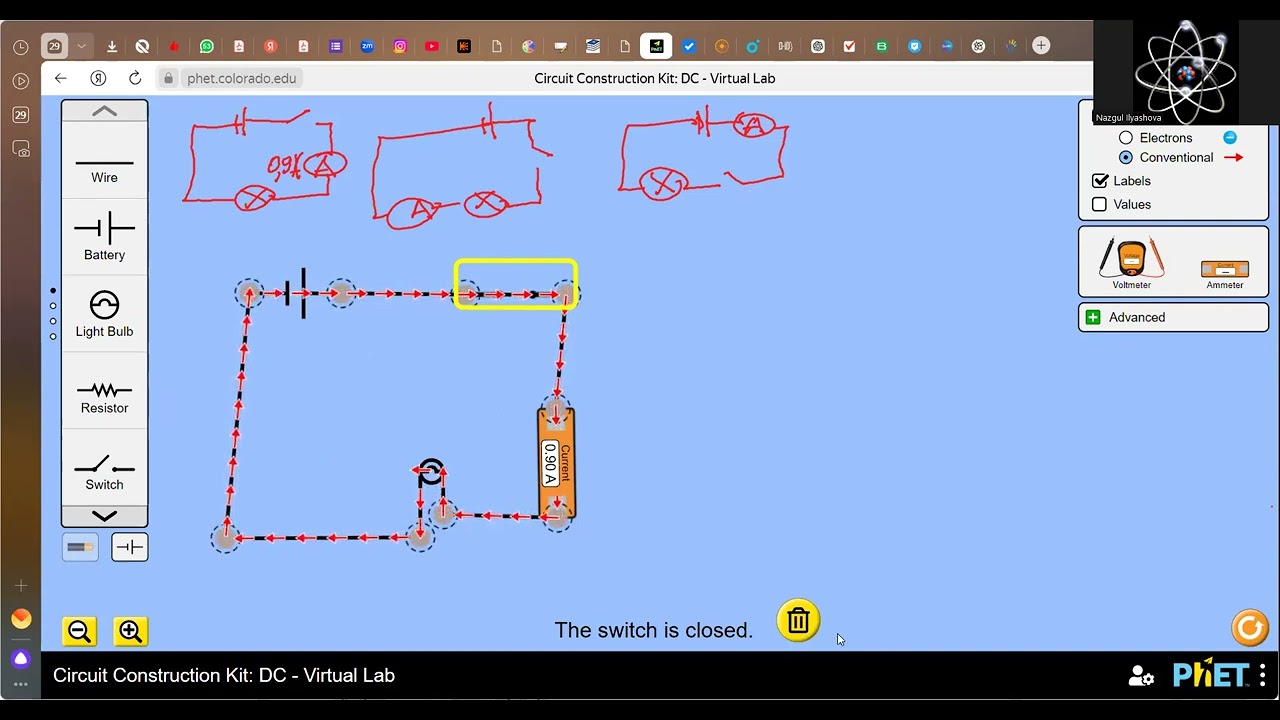1280x720 pixels.
Task: Click the zoom in magnifier button
Action: click(x=130, y=631)
